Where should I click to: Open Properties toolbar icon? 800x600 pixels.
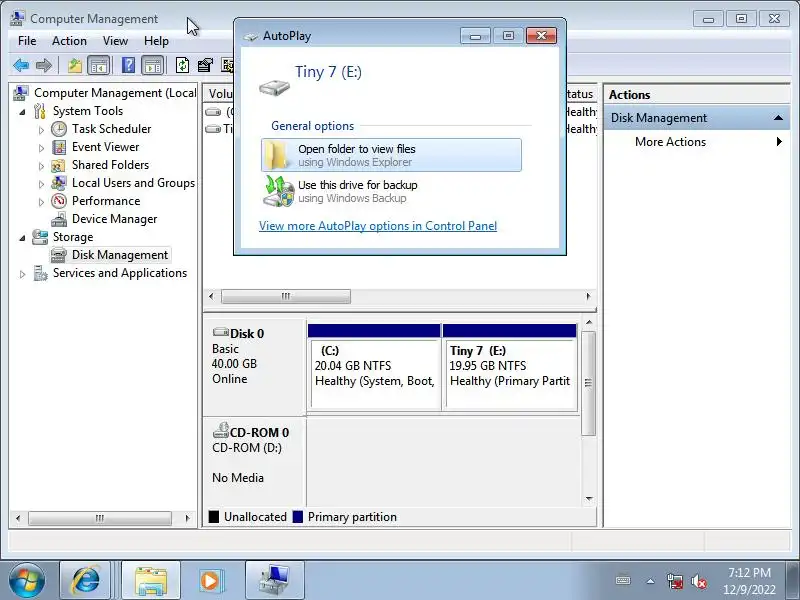[x=205, y=65]
